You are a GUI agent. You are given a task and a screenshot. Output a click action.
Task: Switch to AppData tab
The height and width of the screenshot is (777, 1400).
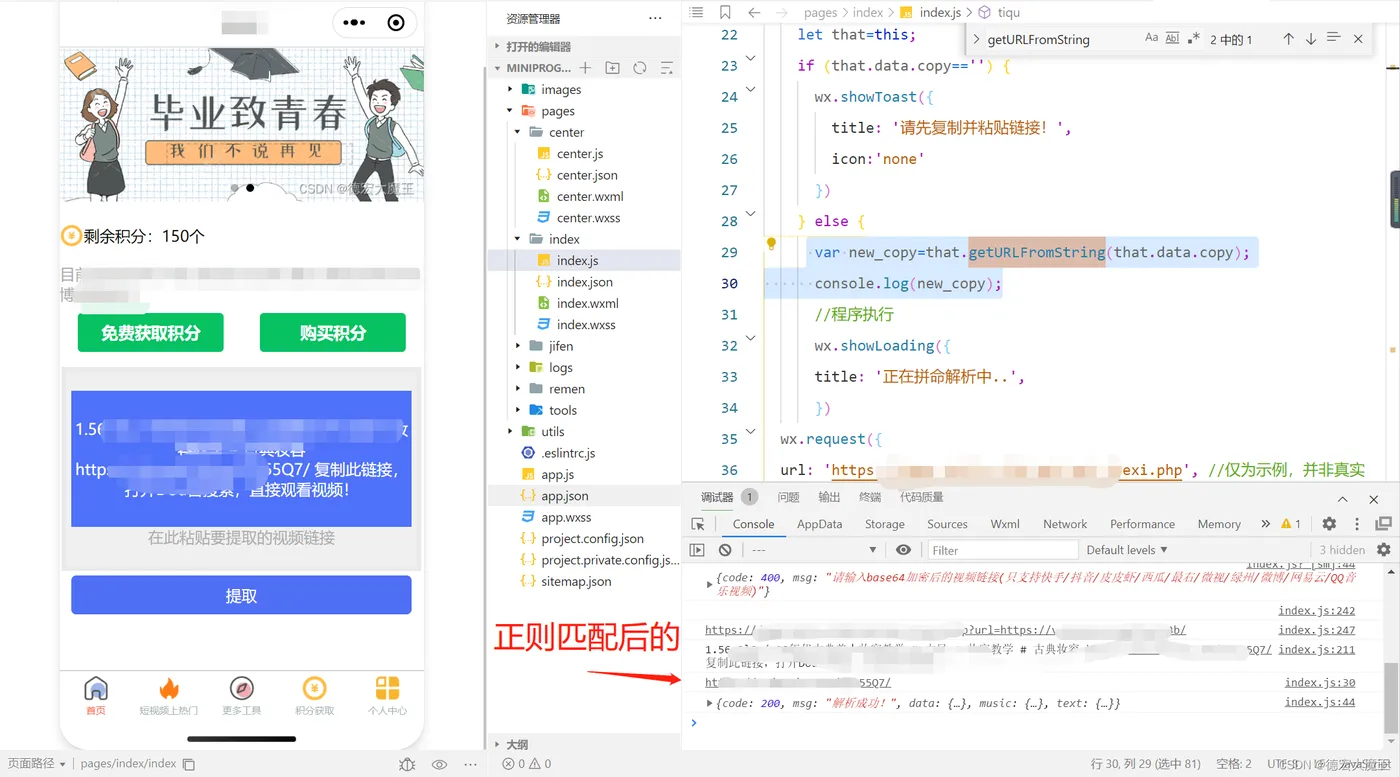click(x=819, y=524)
